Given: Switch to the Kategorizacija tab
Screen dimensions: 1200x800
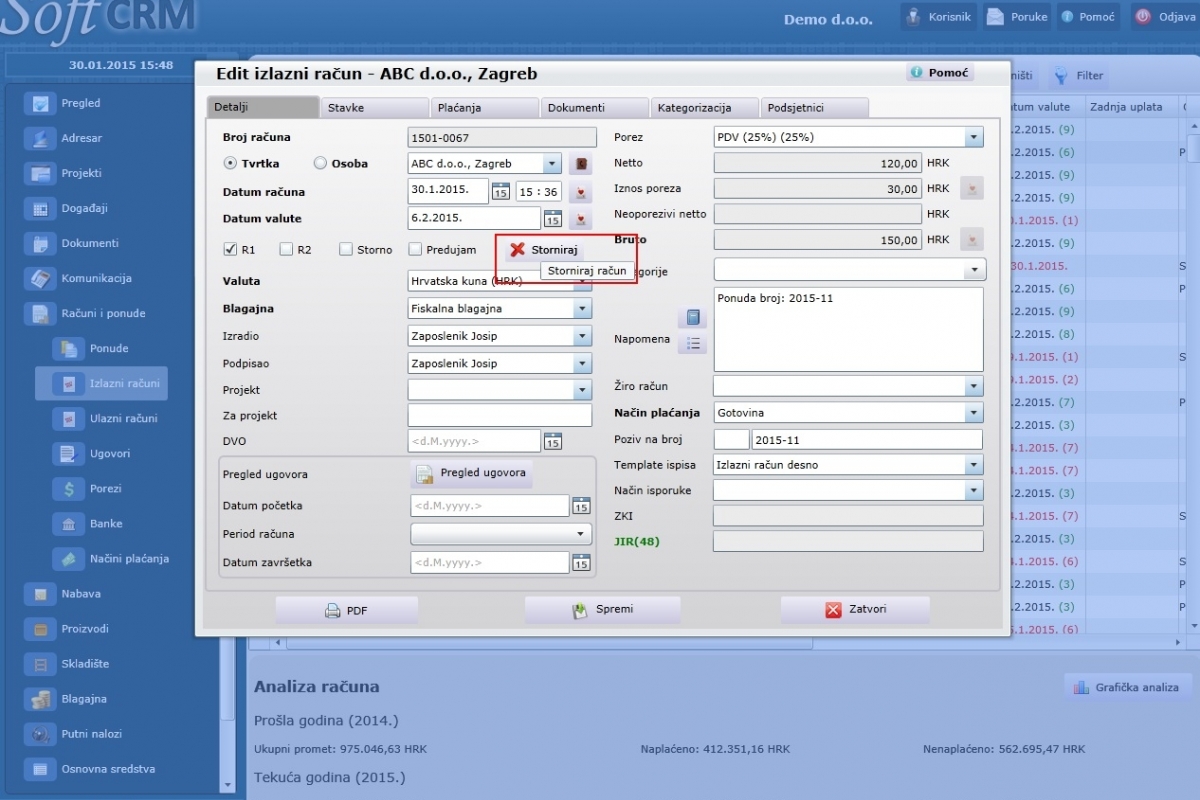Looking at the screenshot, I should point(704,107).
